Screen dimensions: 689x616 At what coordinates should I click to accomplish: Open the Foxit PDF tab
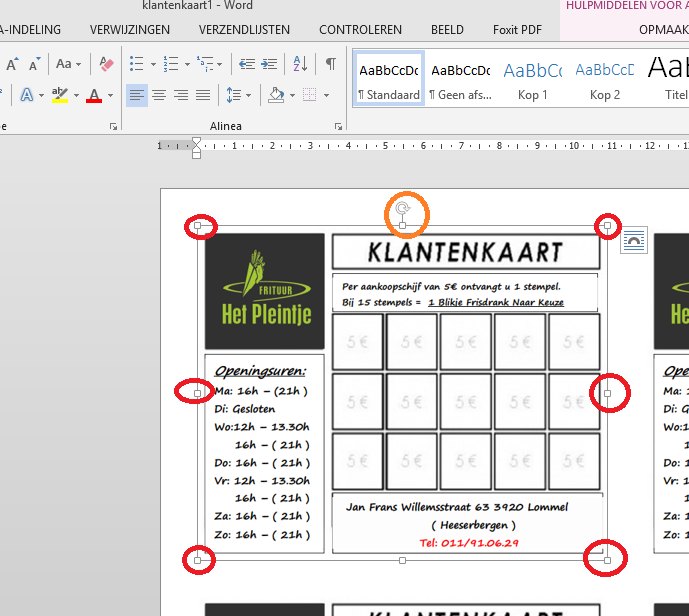pos(517,30)
